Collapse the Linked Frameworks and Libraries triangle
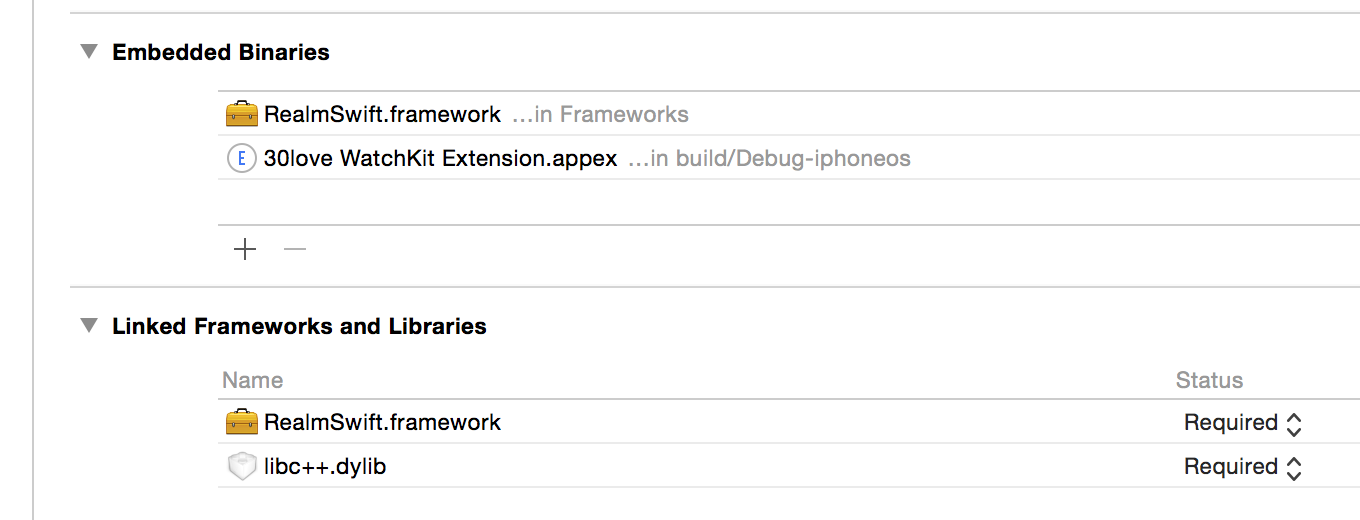This screenshot has height=520, width=1360. point(89,326)
